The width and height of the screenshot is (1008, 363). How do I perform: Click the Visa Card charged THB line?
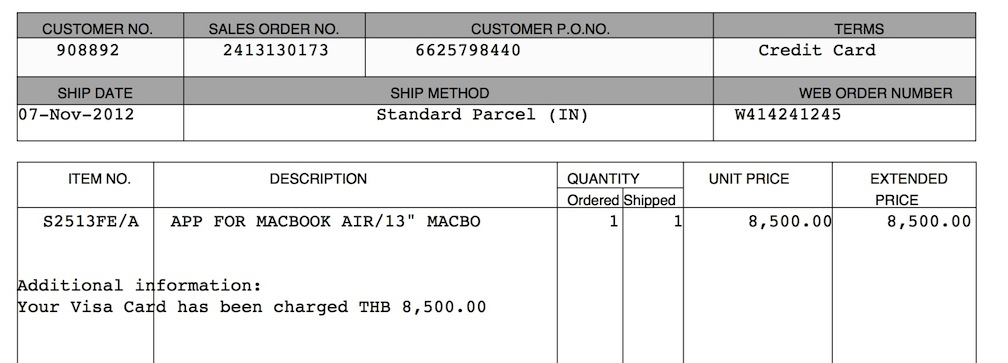251,307
